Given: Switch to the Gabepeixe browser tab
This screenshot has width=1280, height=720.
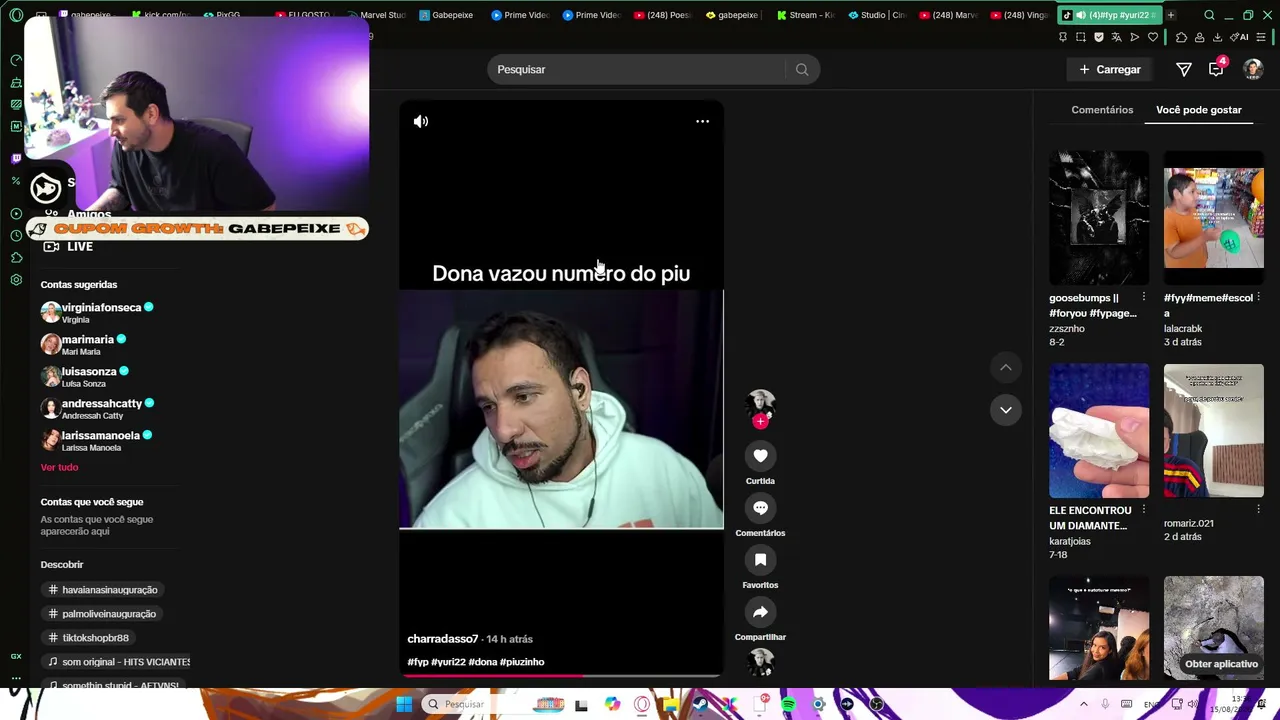Looking at the screenshot, I should point(447,15).
